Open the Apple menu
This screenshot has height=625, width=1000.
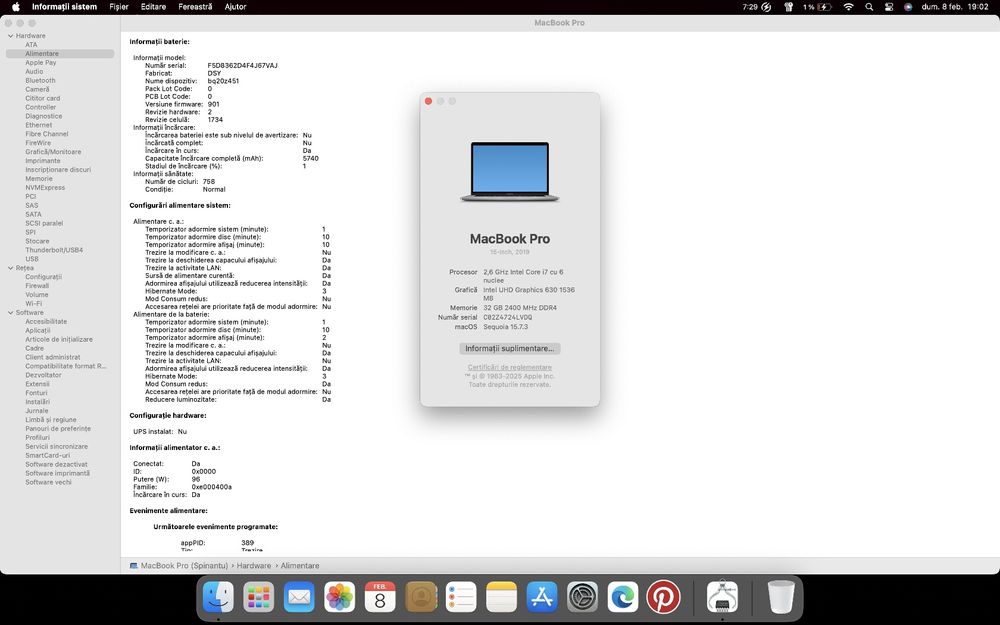16,7
